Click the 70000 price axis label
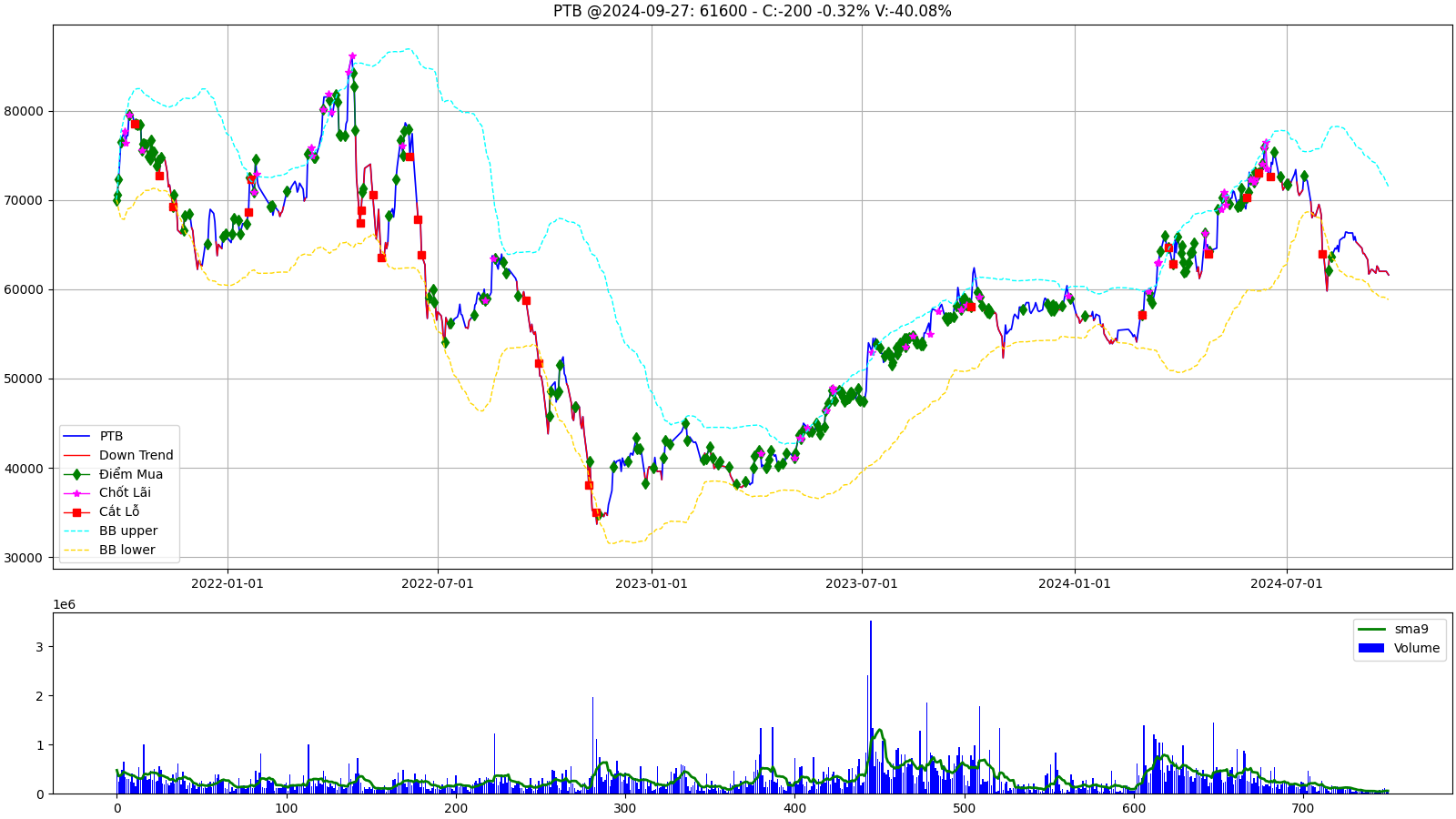 [x=24, y=200]
